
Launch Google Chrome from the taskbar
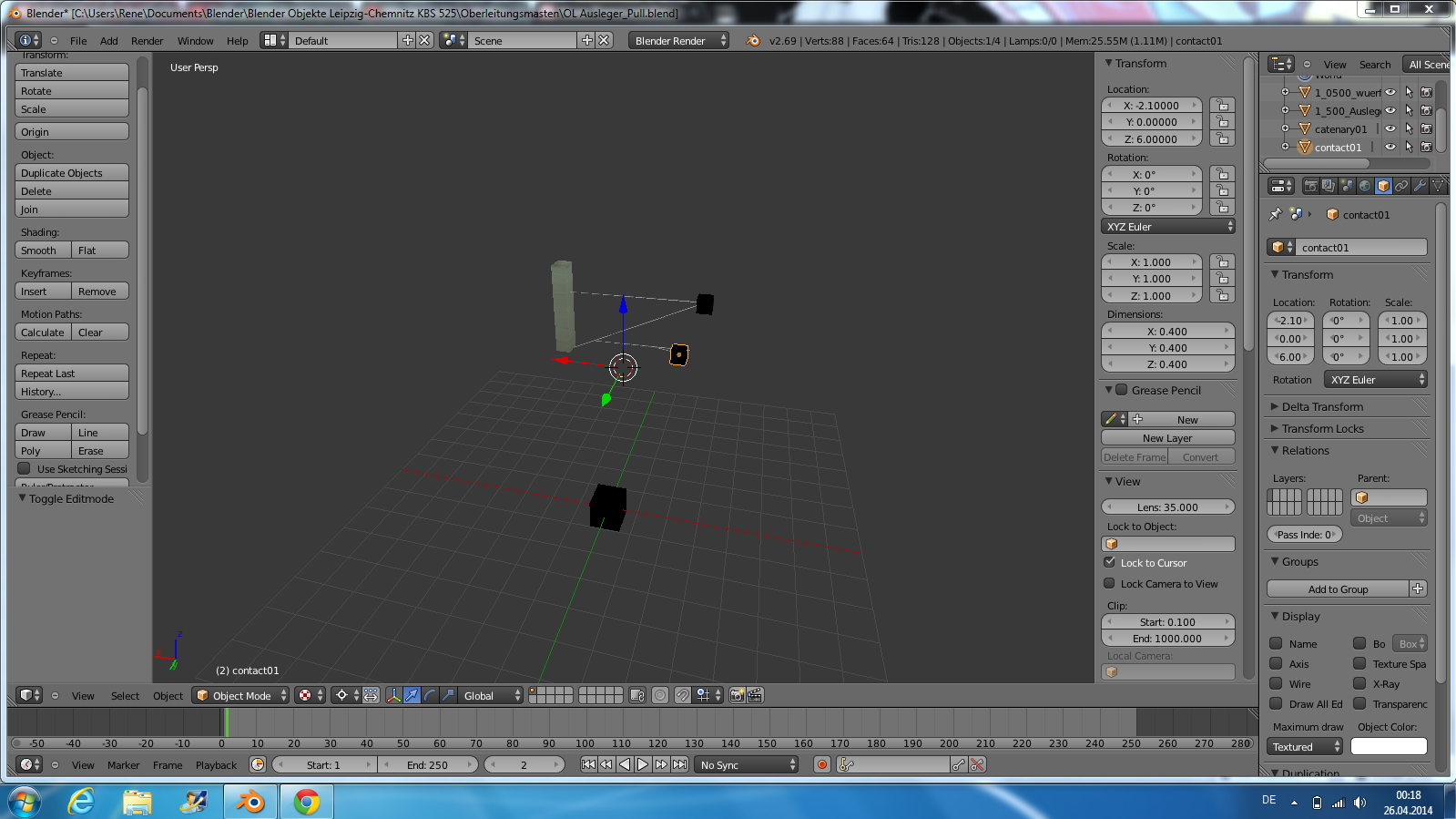pos(307,802)
